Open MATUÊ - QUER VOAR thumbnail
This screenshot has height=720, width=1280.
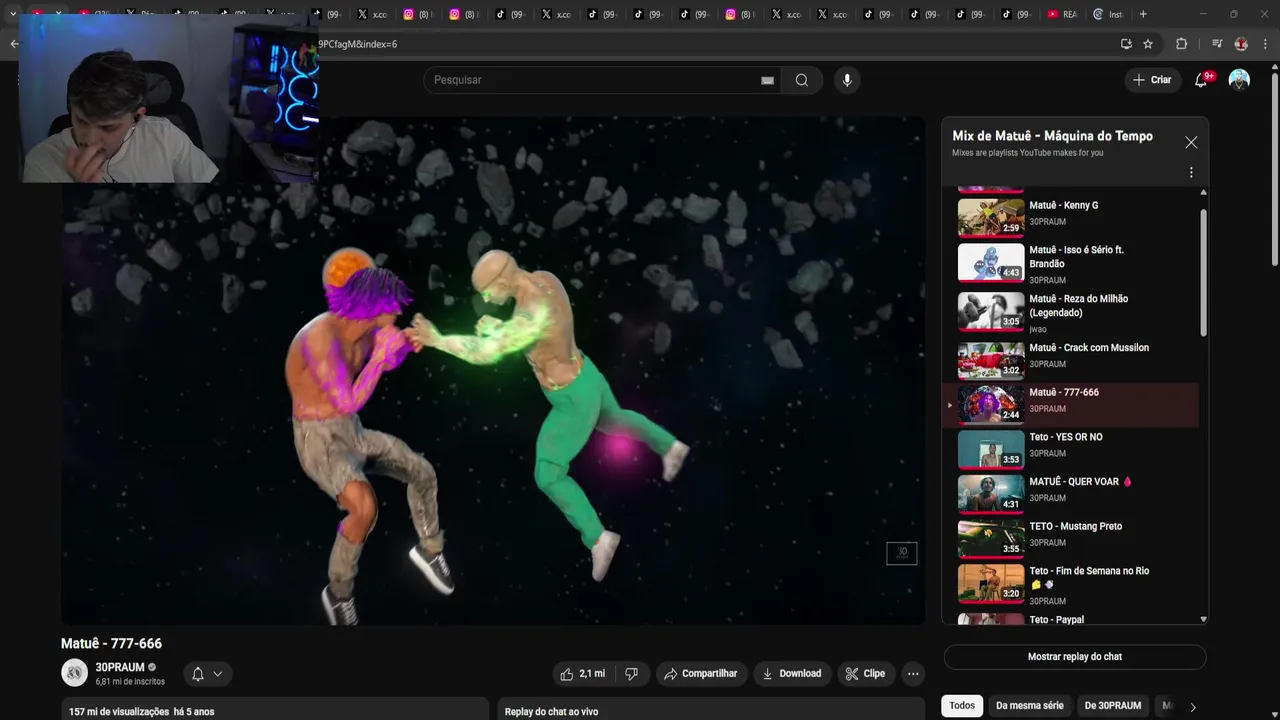pyautogui.click(x=991, y=494)
